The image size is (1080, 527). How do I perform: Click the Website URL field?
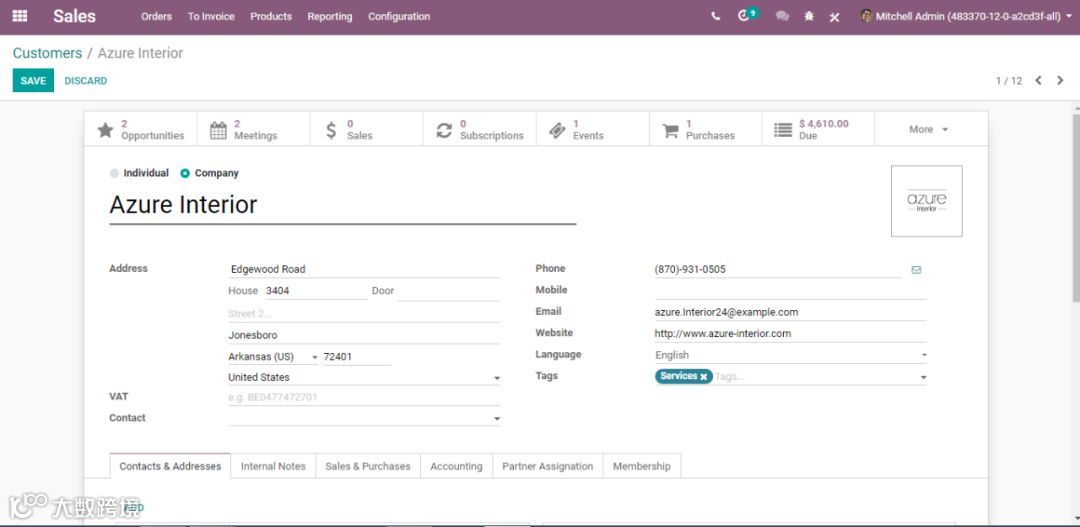point(790,333)
